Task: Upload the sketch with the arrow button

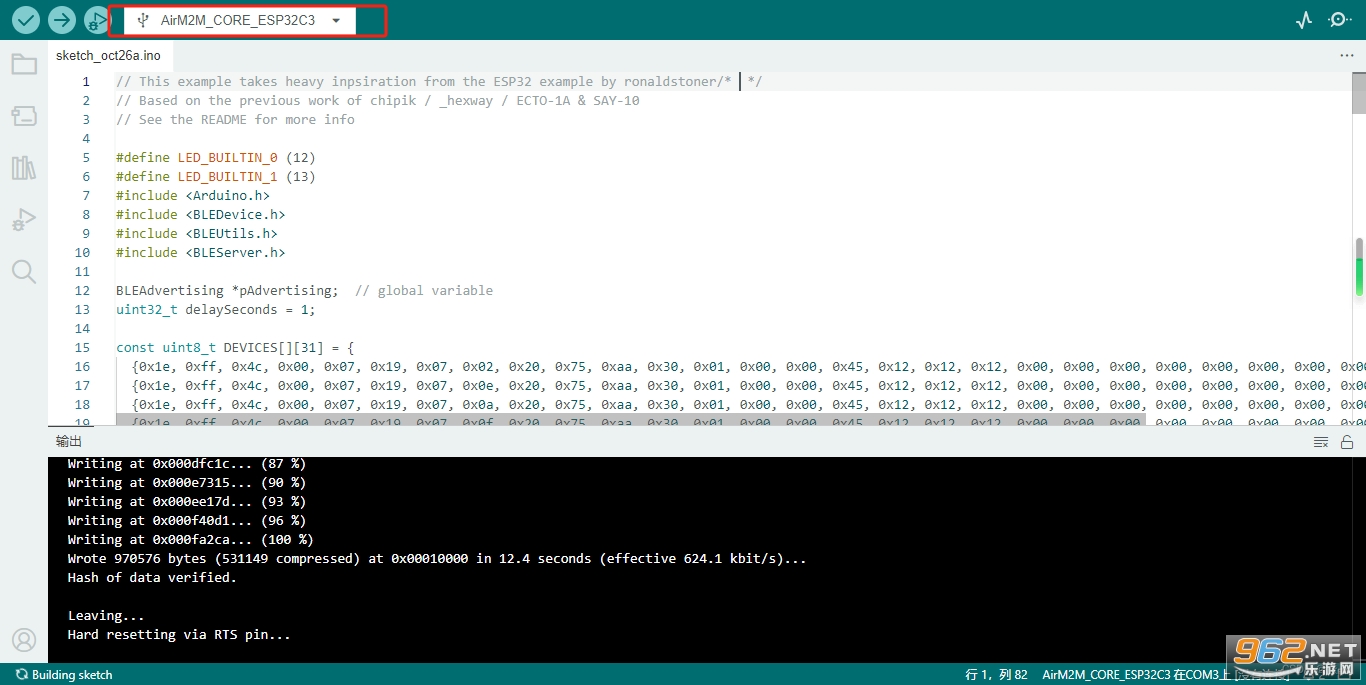Action: point(62,20)
